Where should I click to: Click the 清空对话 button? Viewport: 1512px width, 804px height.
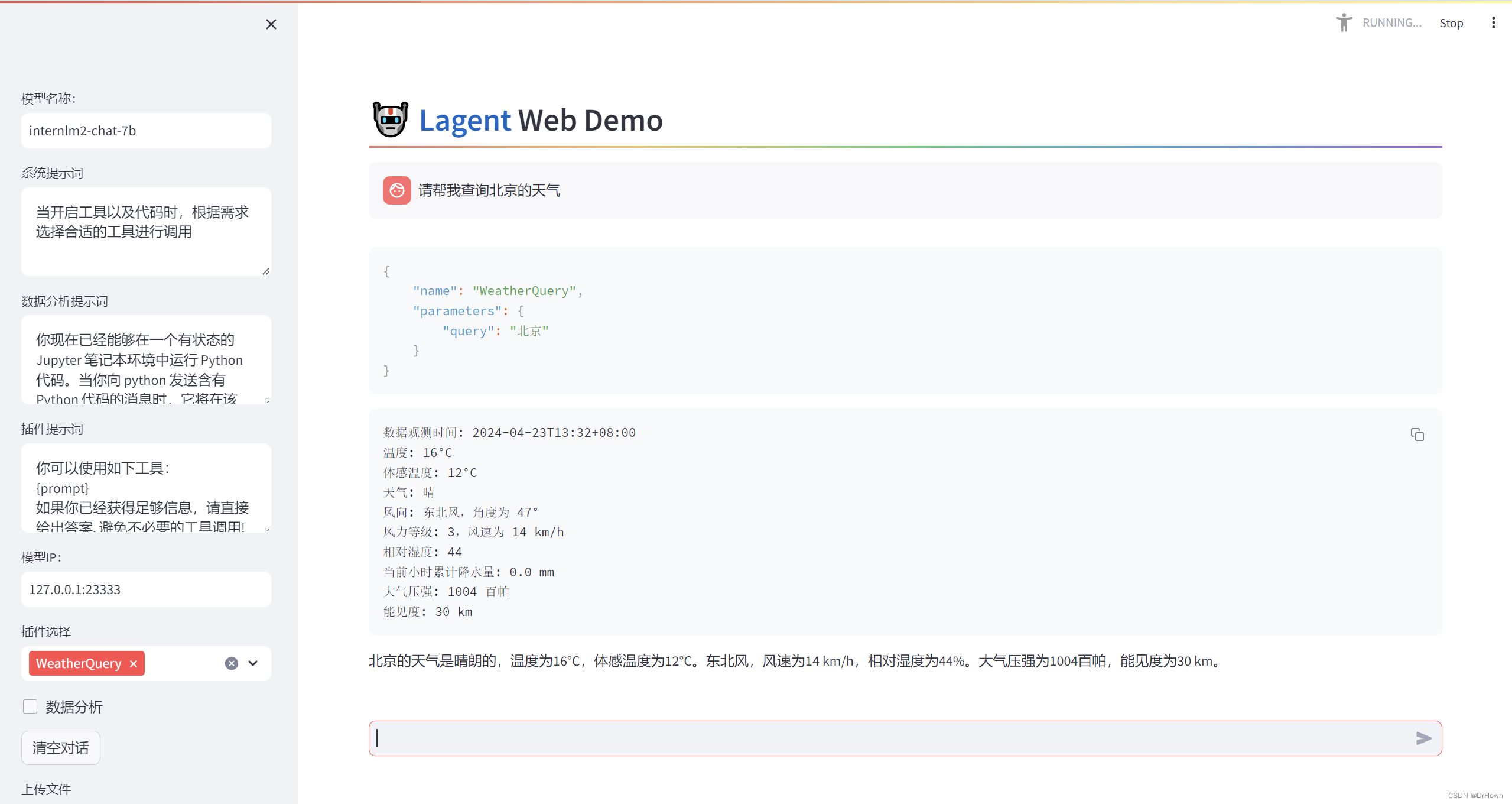tap(61, 748)
